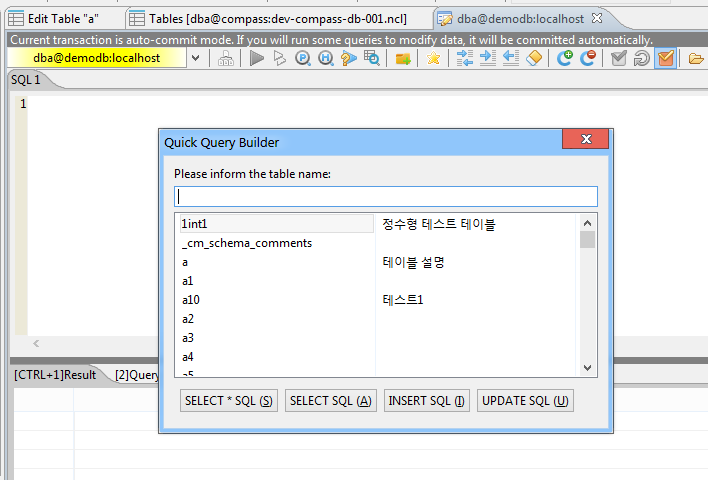The width and height of the screenshot is (708, 480).
Task: Click the table name input field
Action: [385, 196]
